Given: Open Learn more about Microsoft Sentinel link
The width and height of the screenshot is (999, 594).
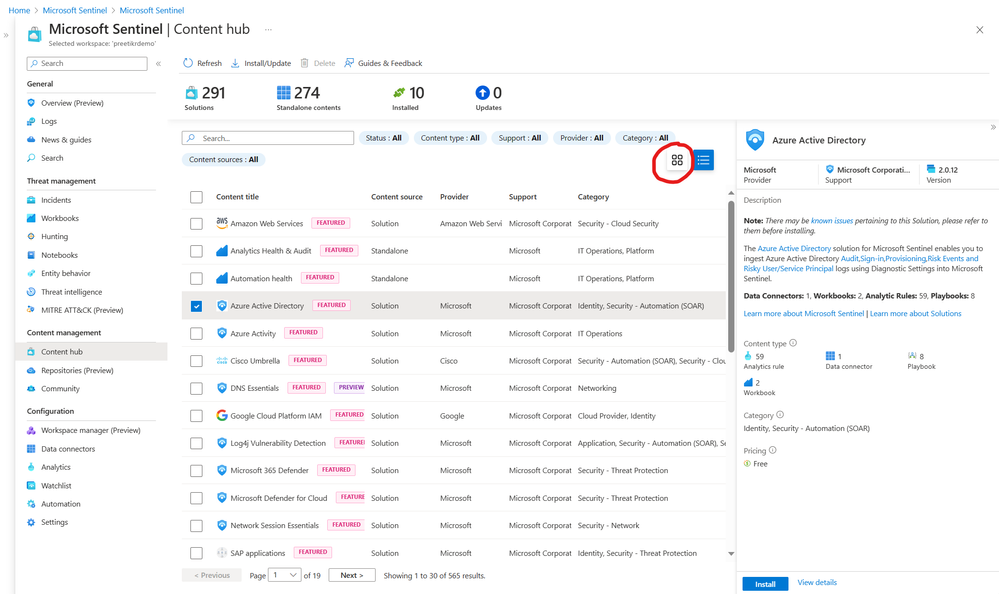Looking at the screenshot, I should (803, 314).
